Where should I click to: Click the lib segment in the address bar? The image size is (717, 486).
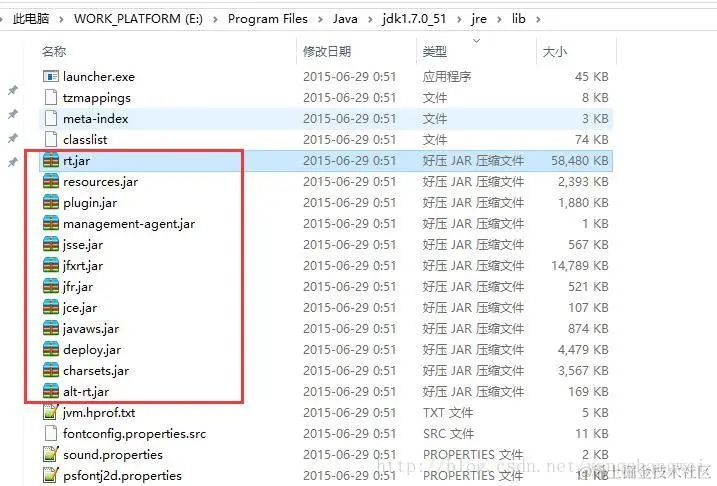pos(519,19)
